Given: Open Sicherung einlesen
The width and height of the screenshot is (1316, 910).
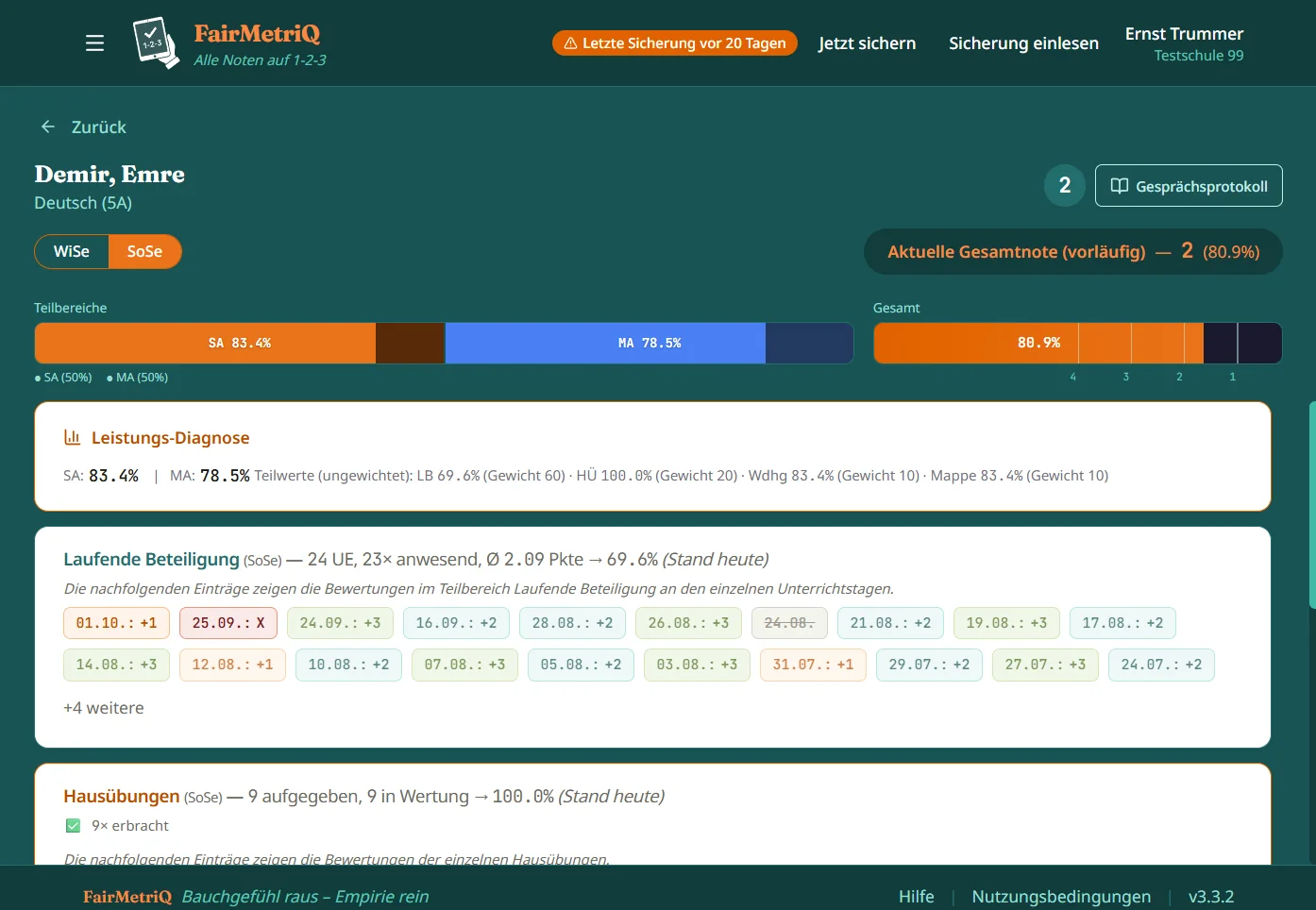Looking at the screenshot, I should pos(1023,43).
